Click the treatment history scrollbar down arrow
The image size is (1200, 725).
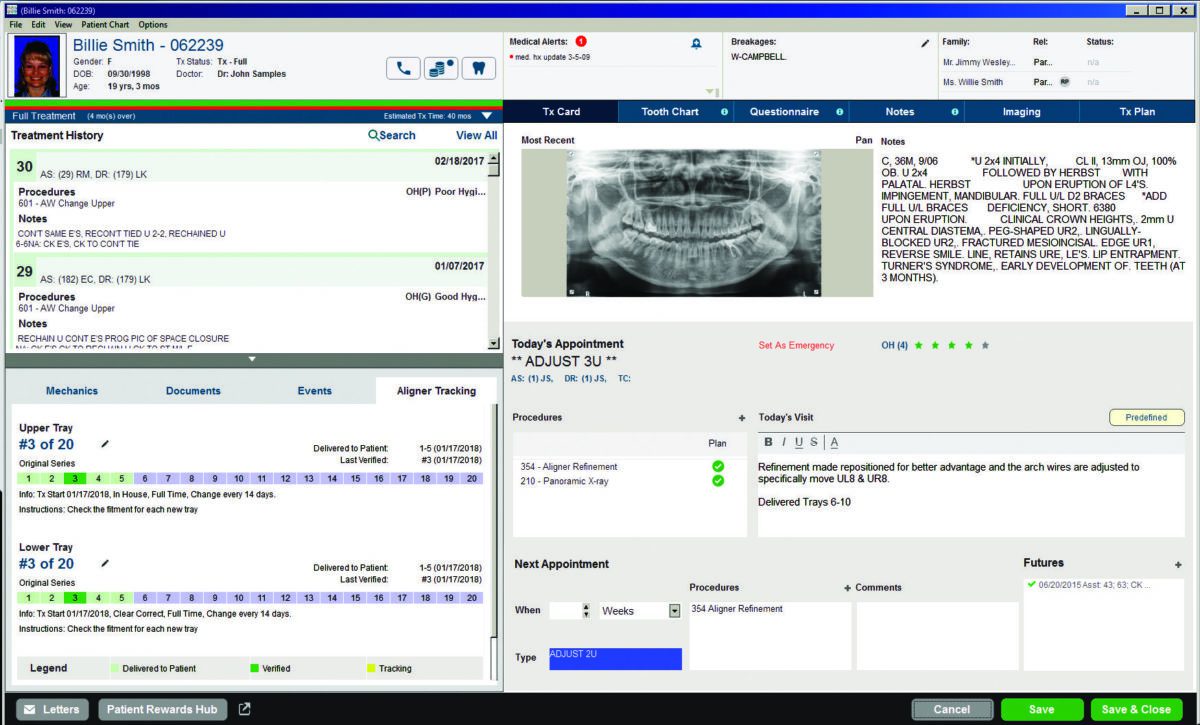click(x=493, y=343)
